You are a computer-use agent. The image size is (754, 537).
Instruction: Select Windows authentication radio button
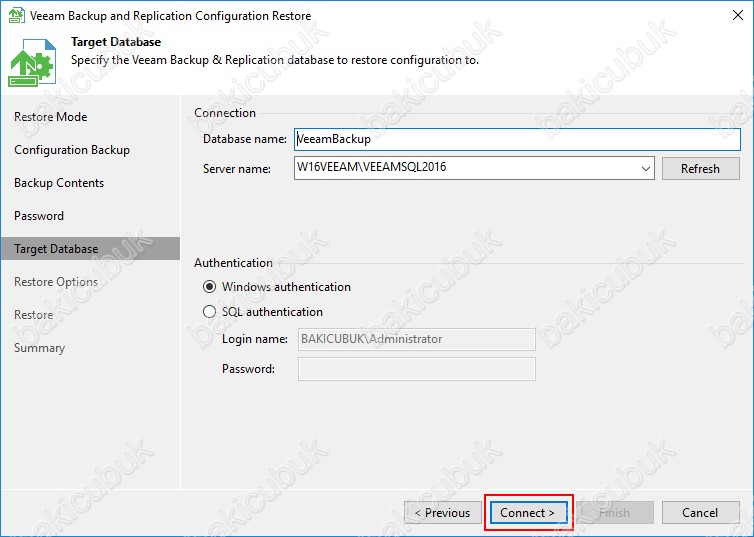[209, 287]
